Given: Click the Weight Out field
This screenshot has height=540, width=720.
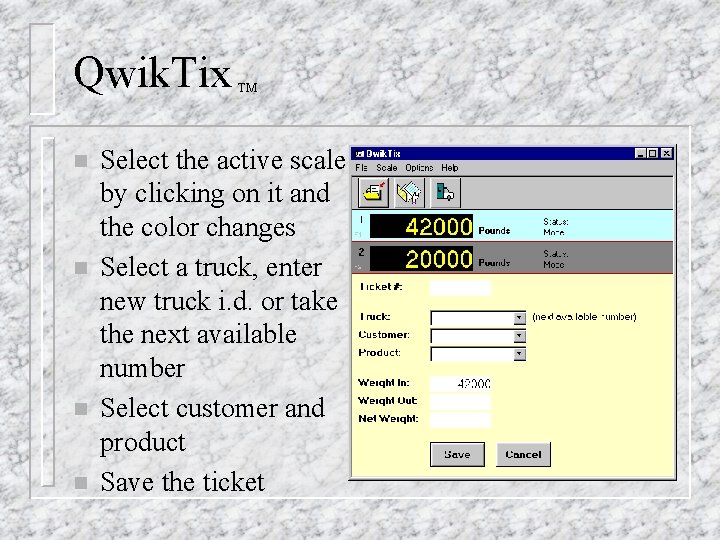Looking at the screenshot, I should pyautogui.click(x=460, y=402).
